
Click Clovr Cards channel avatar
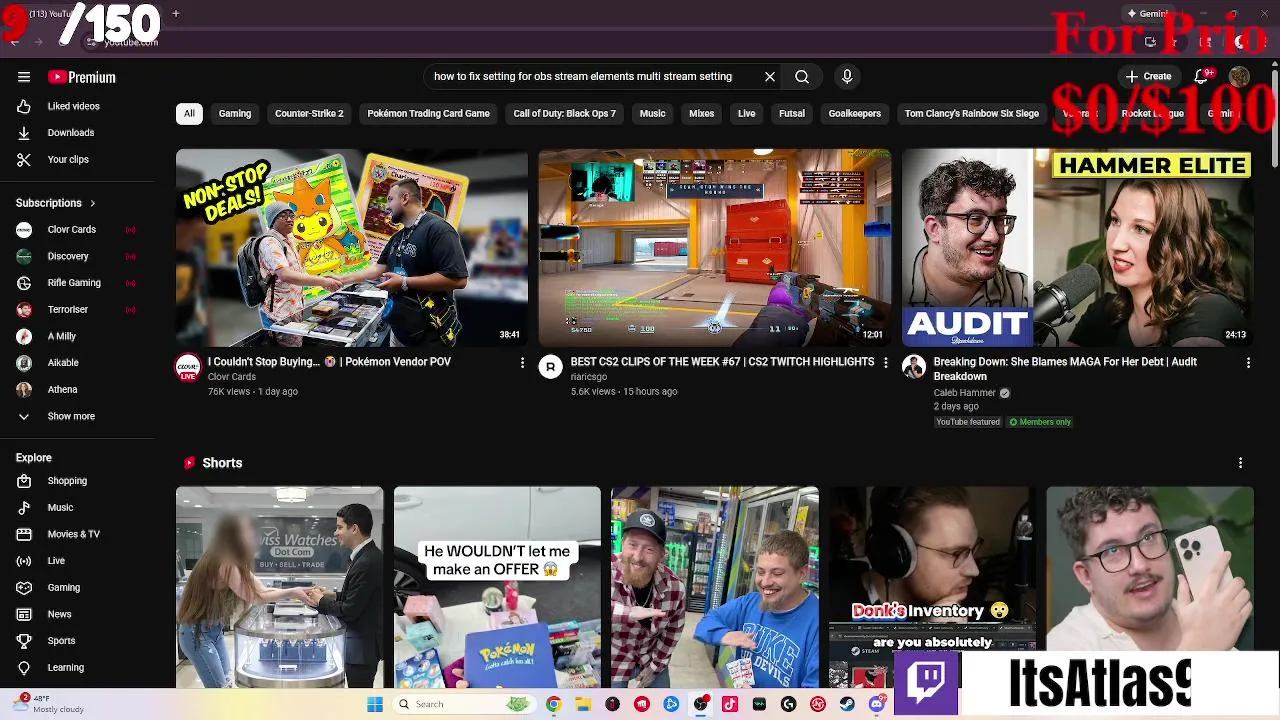click(x=188, y=367)
